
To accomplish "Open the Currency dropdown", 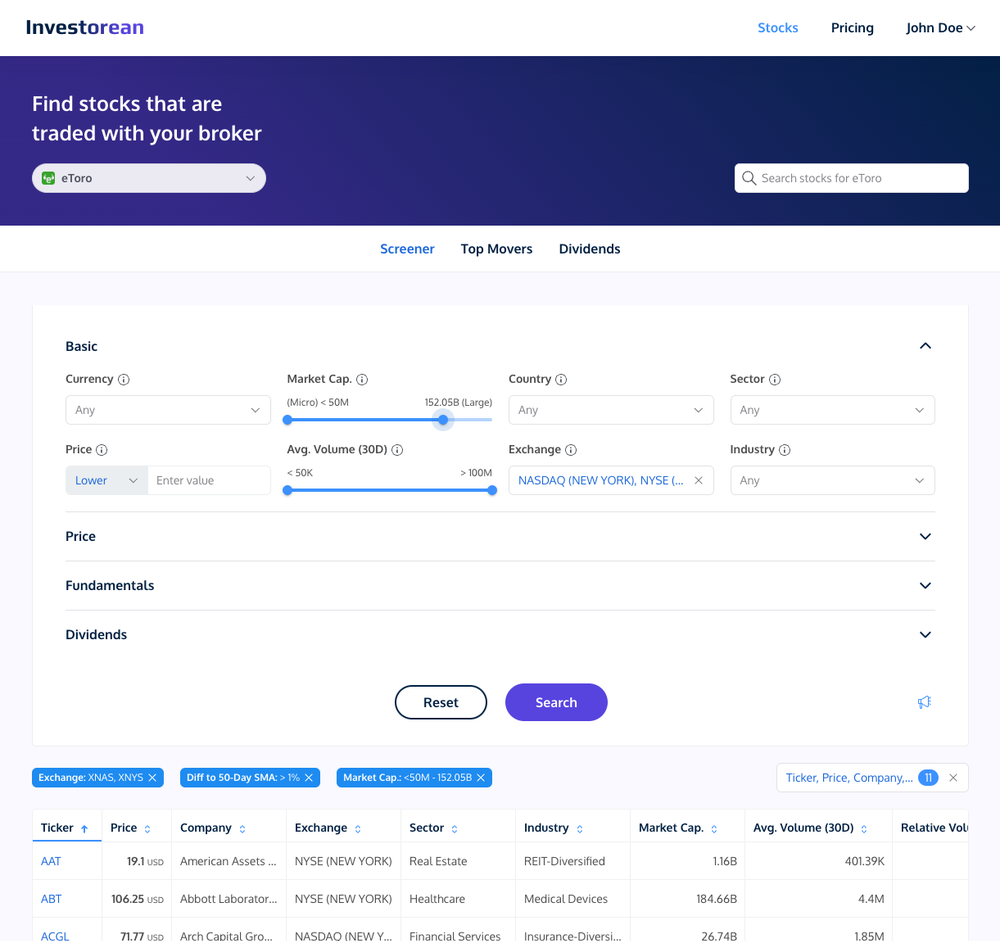I will tap(168, 410).
